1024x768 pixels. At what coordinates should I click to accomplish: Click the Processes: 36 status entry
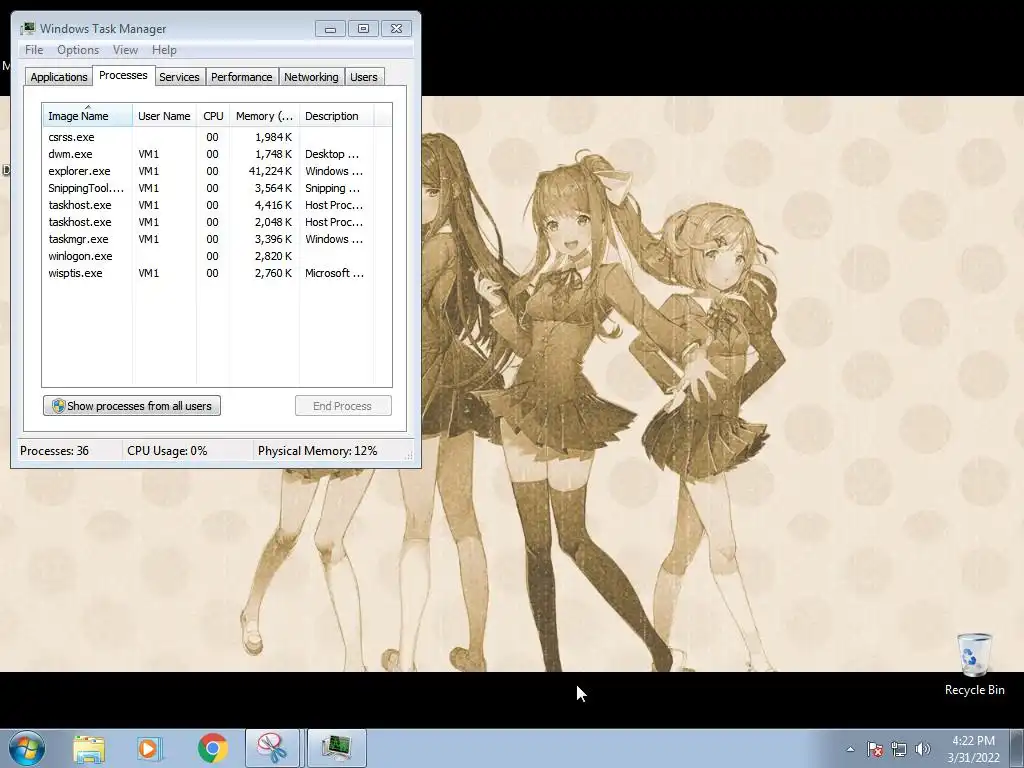click(x=54, y=451)
